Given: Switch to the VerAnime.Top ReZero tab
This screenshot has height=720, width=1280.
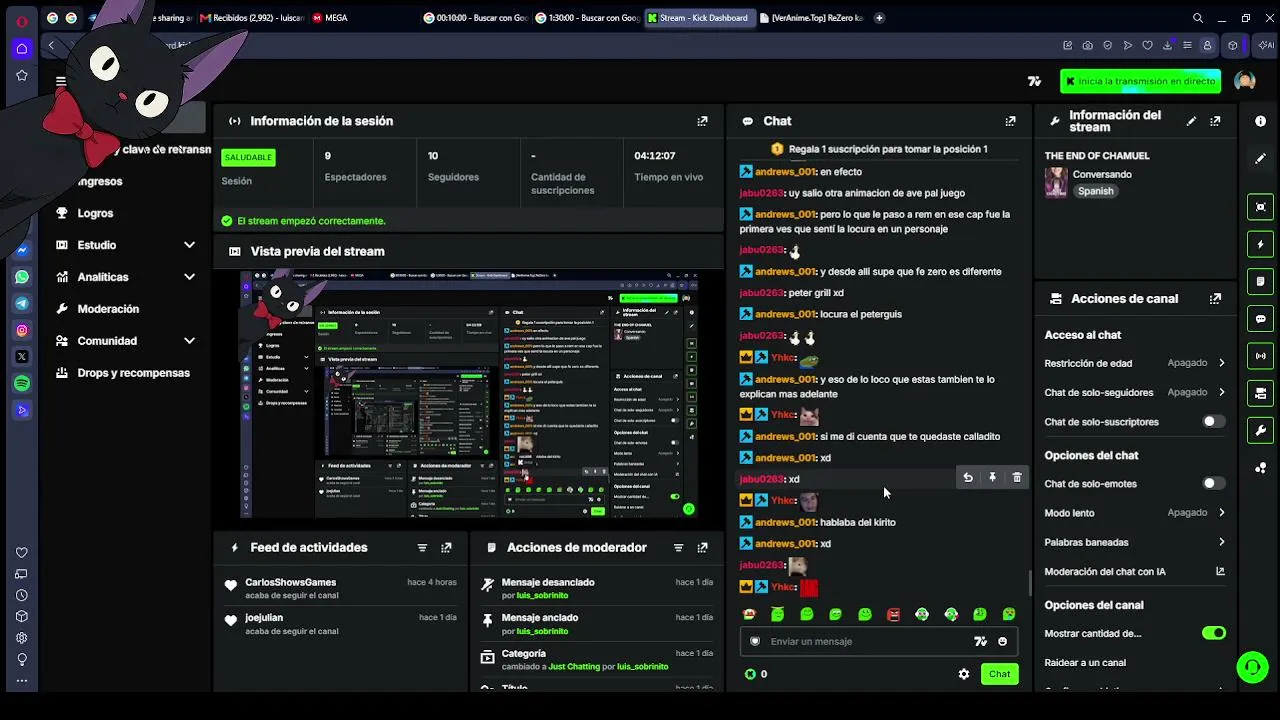Looking at the screenshot, I should coord(811,18).
